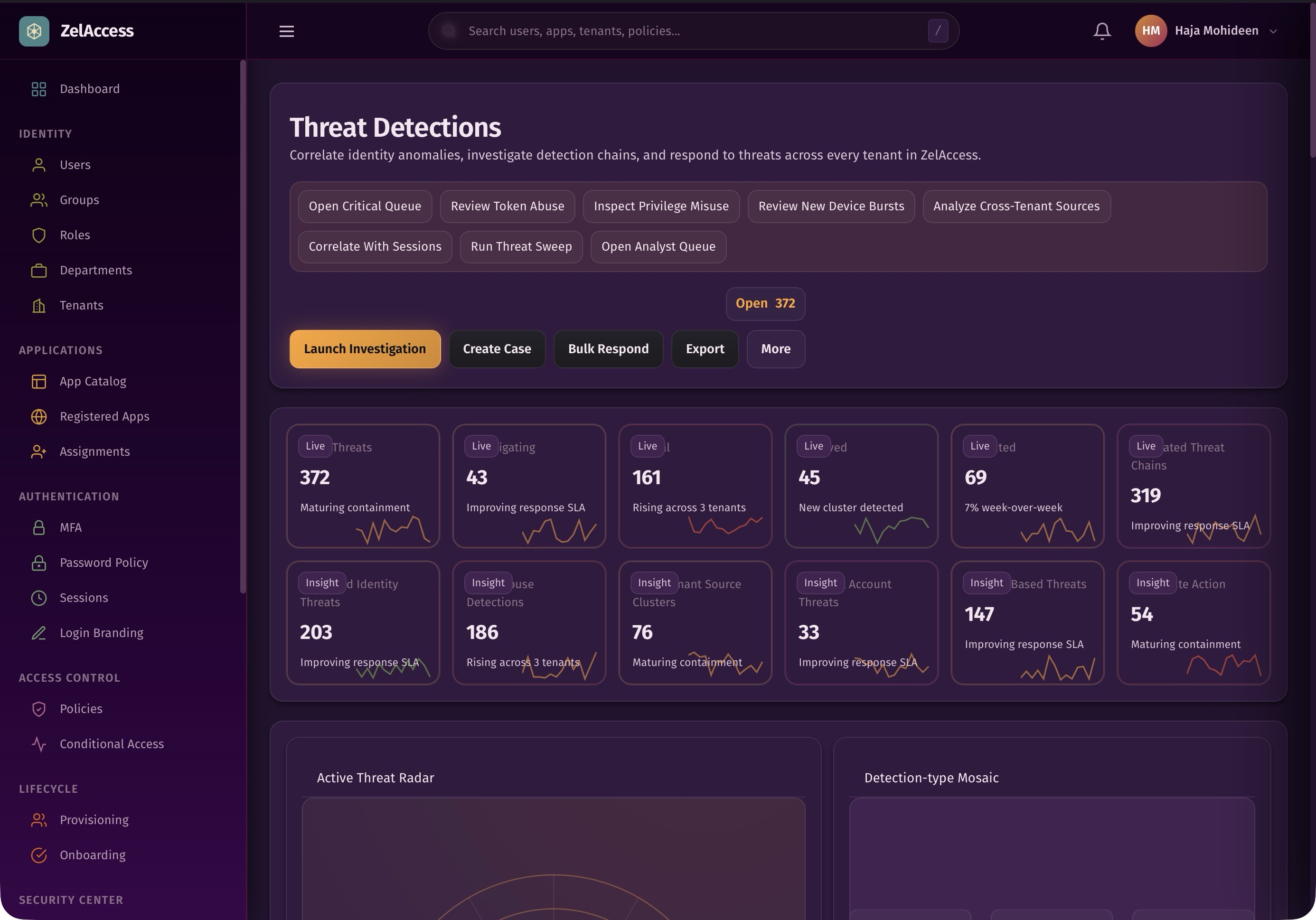The height and width of the screenshot is (920, 1316).
Task: Click the Sessions clock icon
Action: 38,597
